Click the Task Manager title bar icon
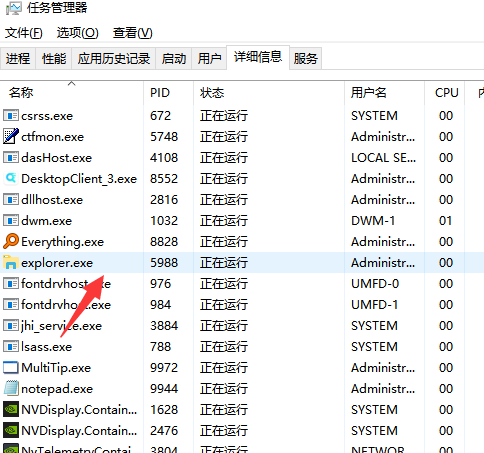Screen dimensions: 484x453 tap(13, 8)
